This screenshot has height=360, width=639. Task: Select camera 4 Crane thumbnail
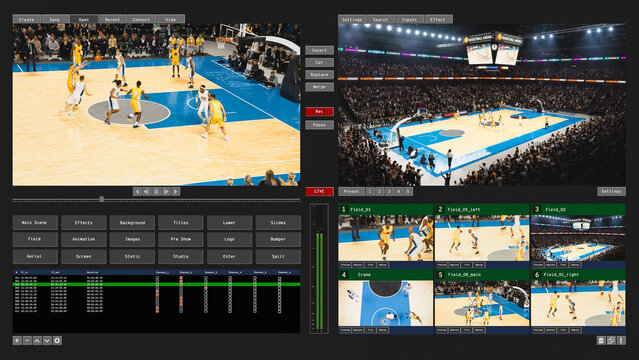click(x=386, y=303)
